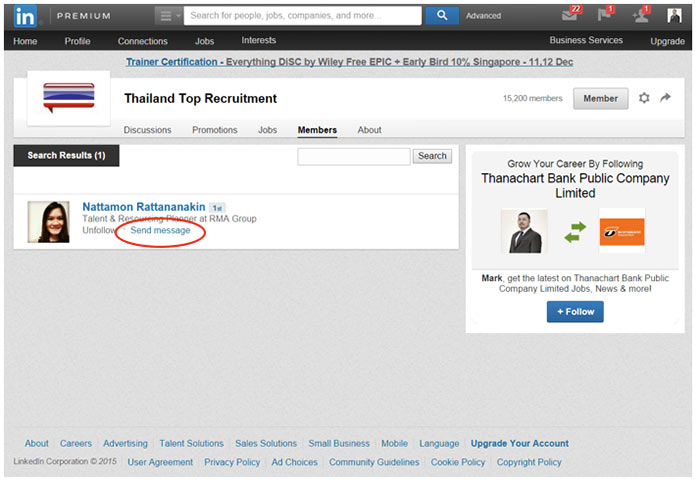Open the Connections menu
Image resolution: width=700 pixels, height=480 pixels.
coord(142,41)
